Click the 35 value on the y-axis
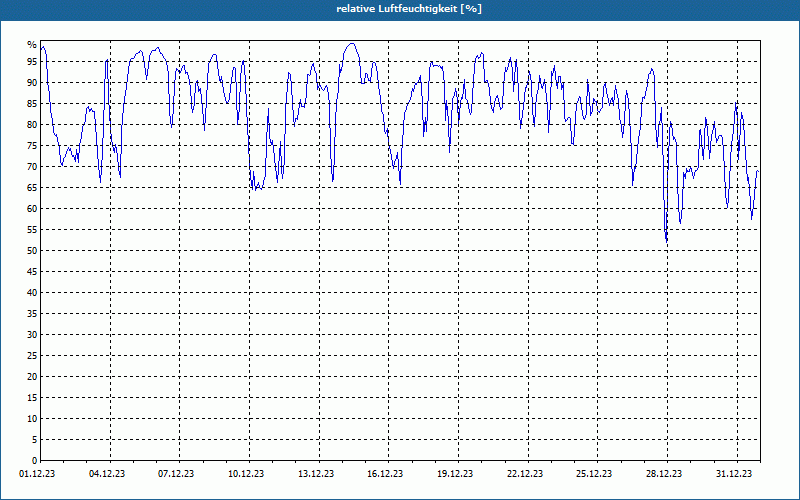 tap(32, 314)
